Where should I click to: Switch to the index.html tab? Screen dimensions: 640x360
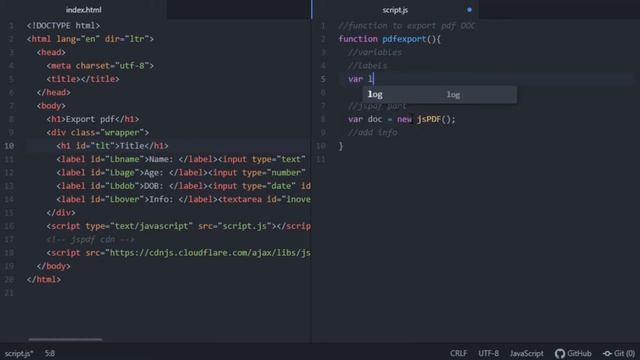pyautogui.click(x=83, y=9)
